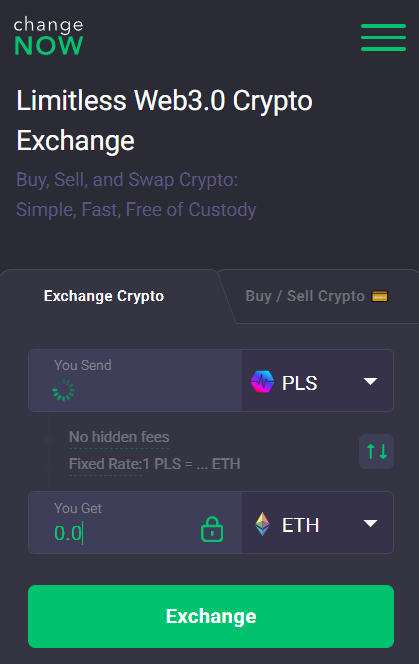Switch to the Exchange Crypto tab
Viewport: 419px width, 664px height.
[x=104, y=296]
